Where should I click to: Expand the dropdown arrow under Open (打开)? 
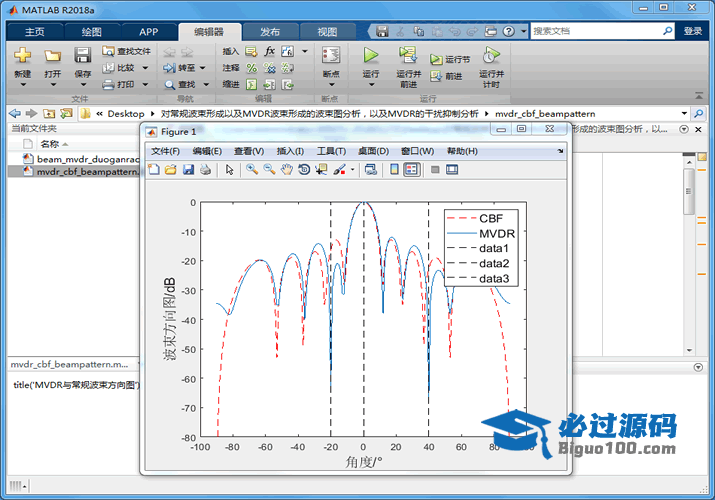[x=53, y=85]
